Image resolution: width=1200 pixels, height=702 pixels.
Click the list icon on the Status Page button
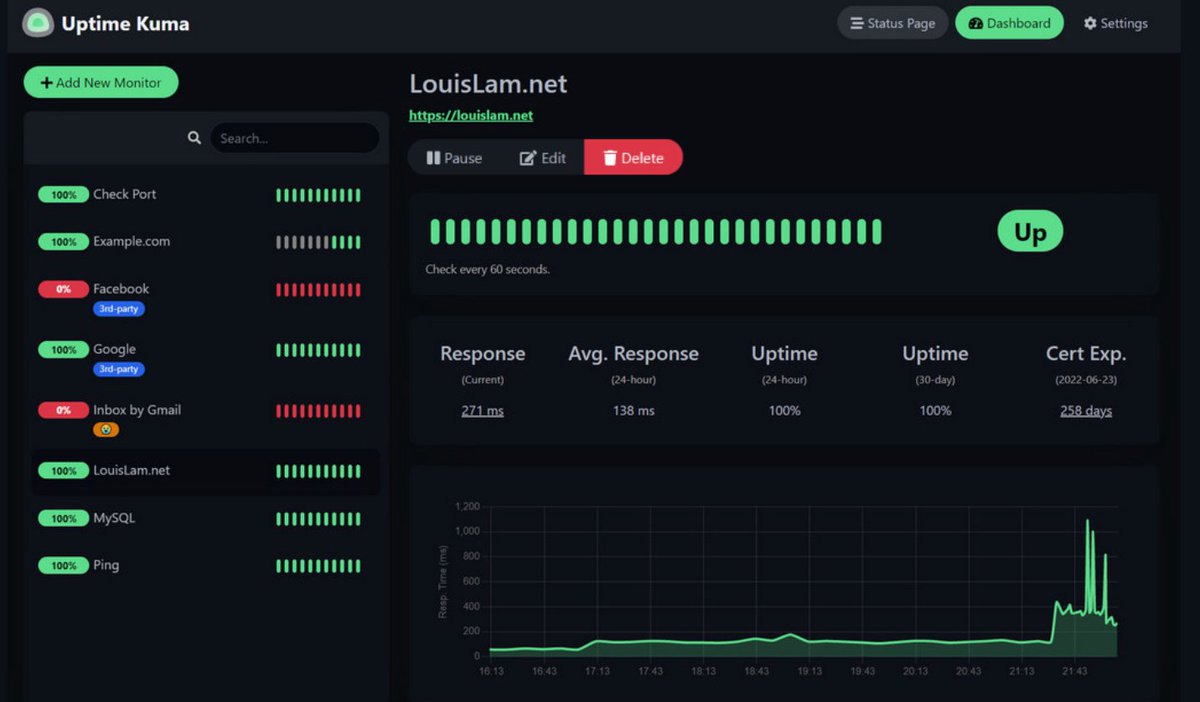pyautogui.click(x=857, y=22)
